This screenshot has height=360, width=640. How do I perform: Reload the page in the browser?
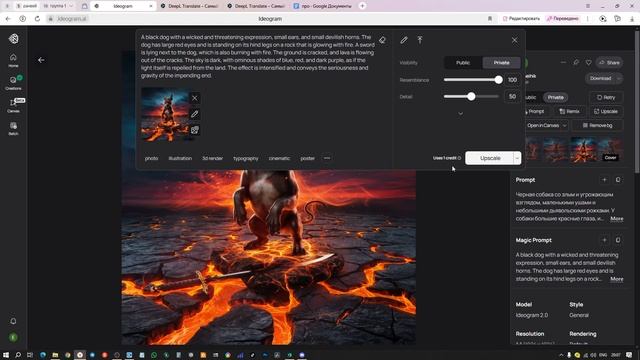coord(37,19)
